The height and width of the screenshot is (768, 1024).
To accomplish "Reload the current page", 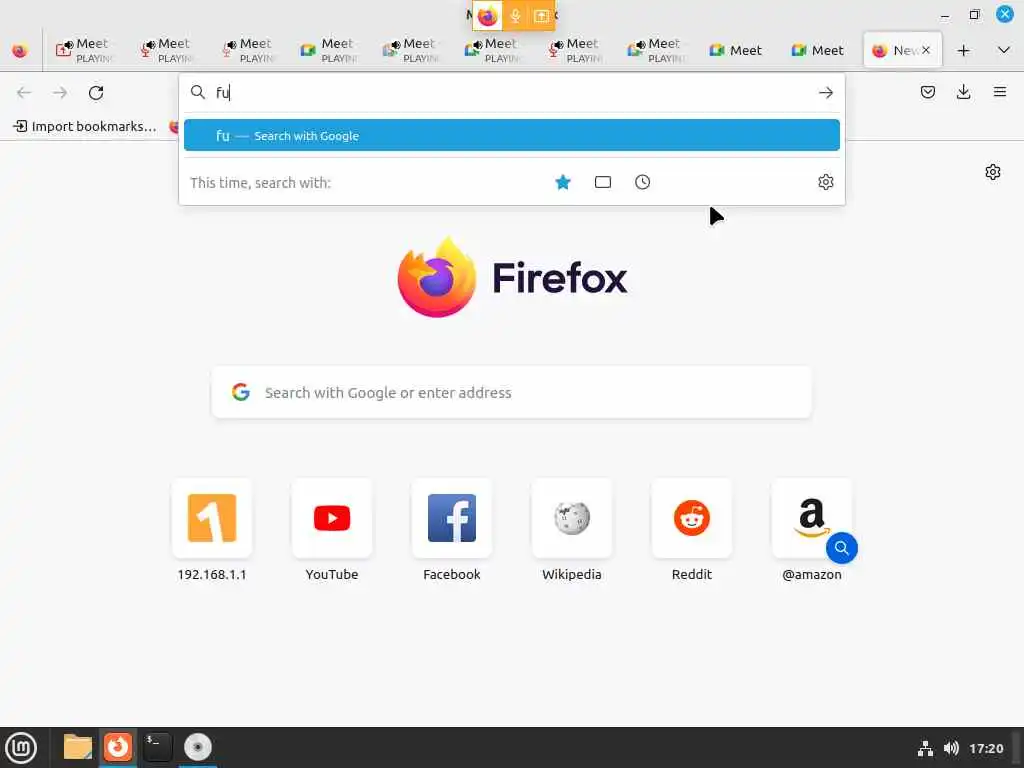I will tap(96, 93).
